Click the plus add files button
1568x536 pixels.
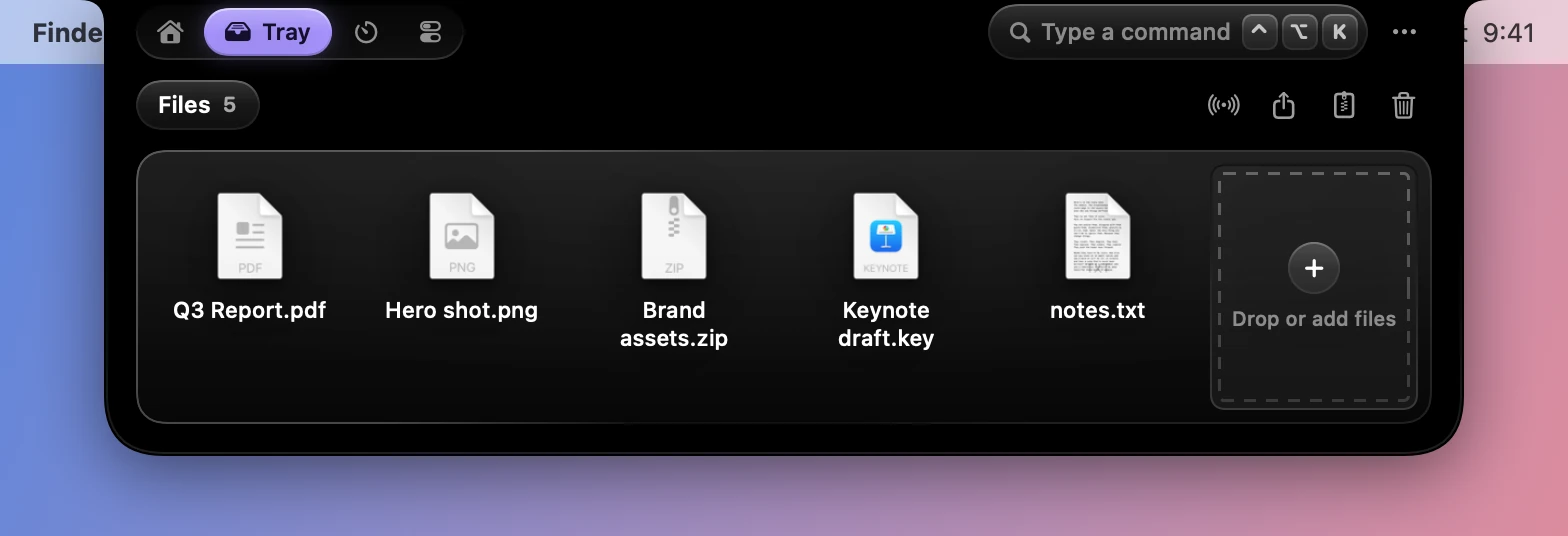pos(1314,268)
